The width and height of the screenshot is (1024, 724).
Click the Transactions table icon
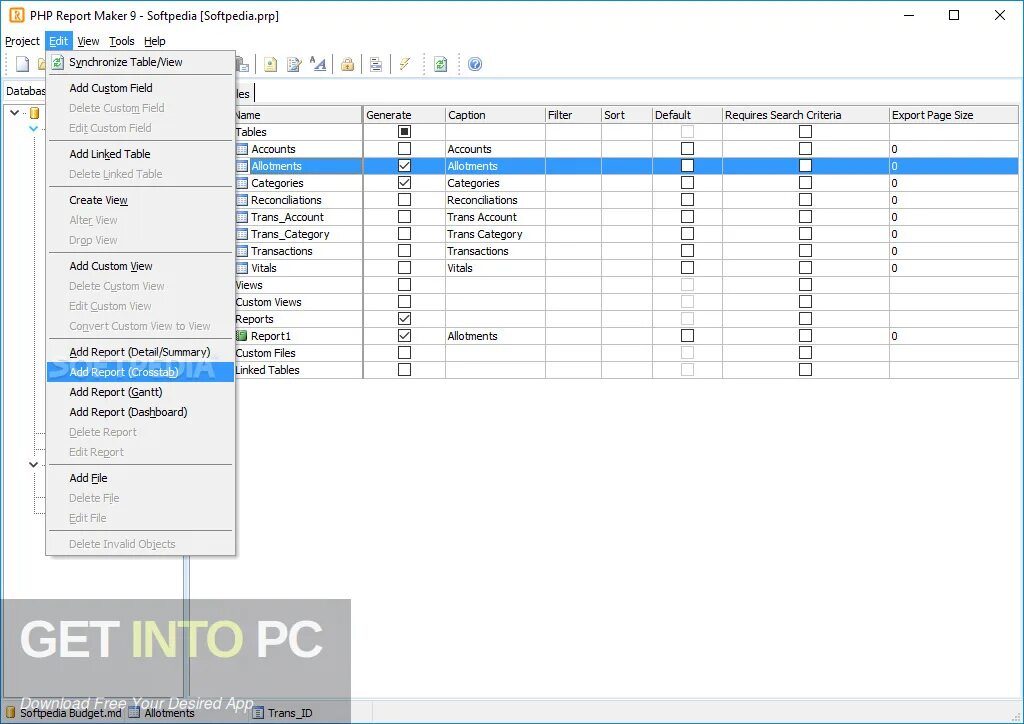tap(242, 251)
